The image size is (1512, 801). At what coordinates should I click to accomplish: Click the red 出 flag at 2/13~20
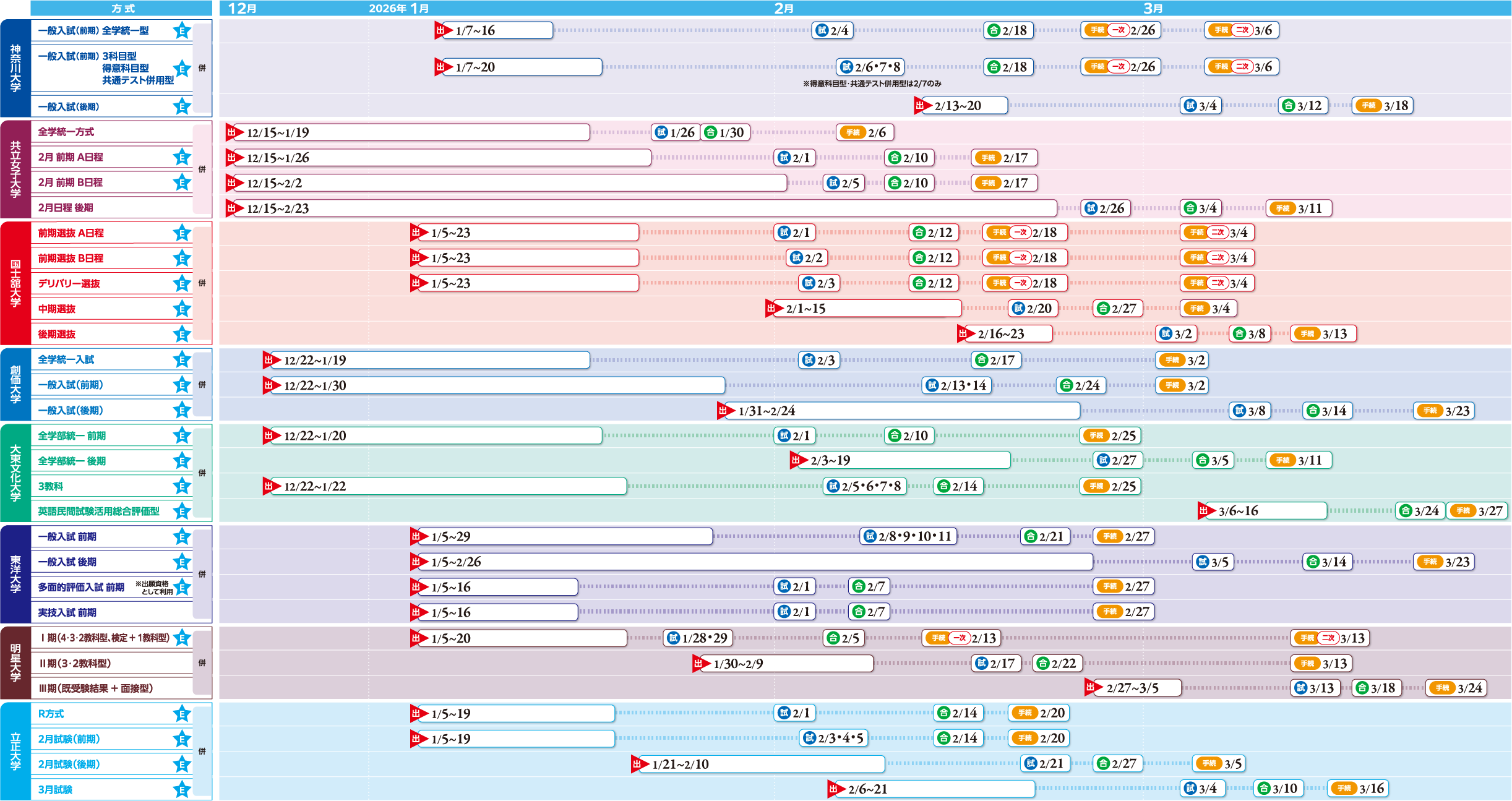point(922,106)
